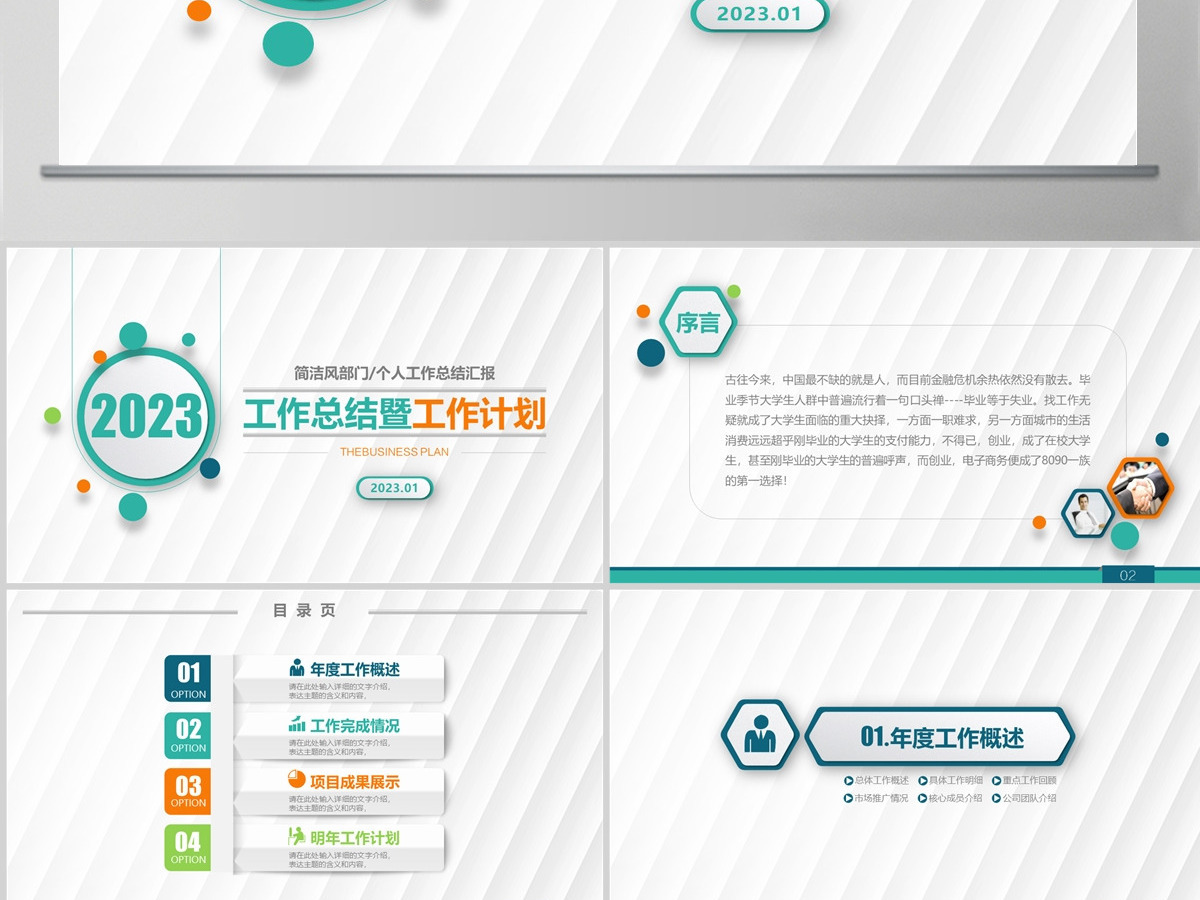Click the orange pie chart icon beside 项目成果展示
1200x900 pixels.
[x=297, y=778]
